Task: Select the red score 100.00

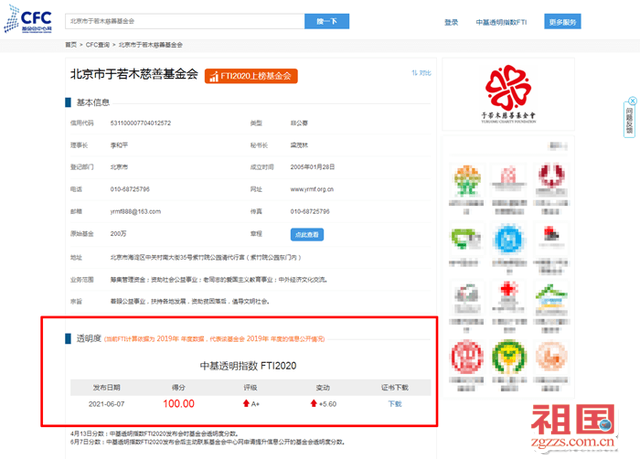Action: [x=179, y=404]
